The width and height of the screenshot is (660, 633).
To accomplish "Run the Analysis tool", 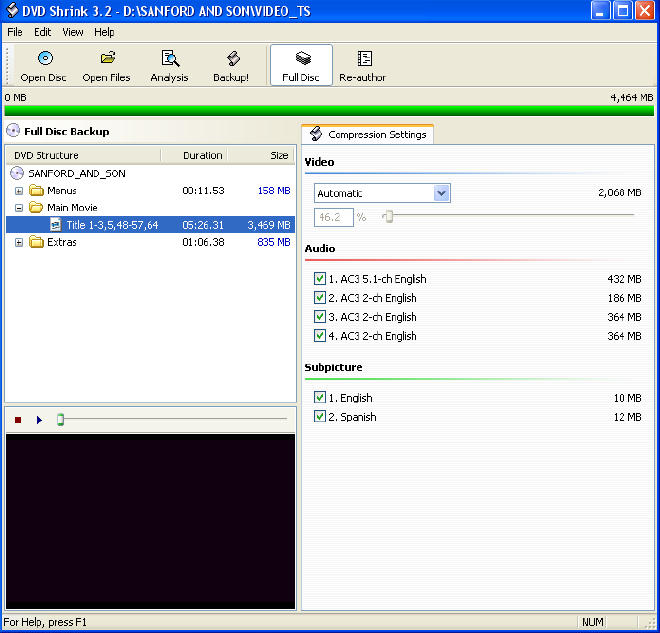I will point(170,66).
